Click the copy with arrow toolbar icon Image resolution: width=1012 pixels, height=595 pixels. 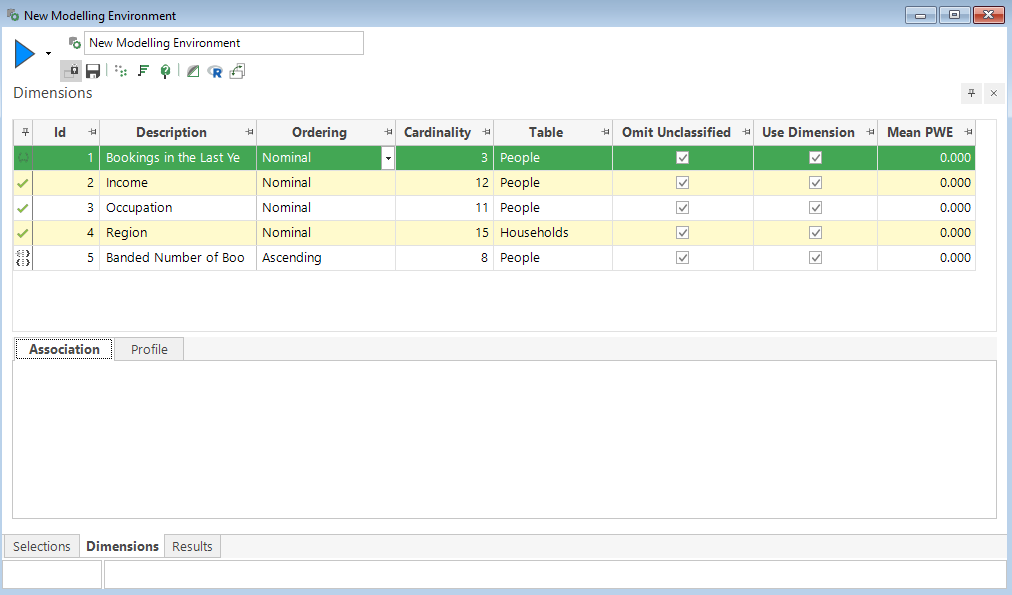tap(237, 71)
